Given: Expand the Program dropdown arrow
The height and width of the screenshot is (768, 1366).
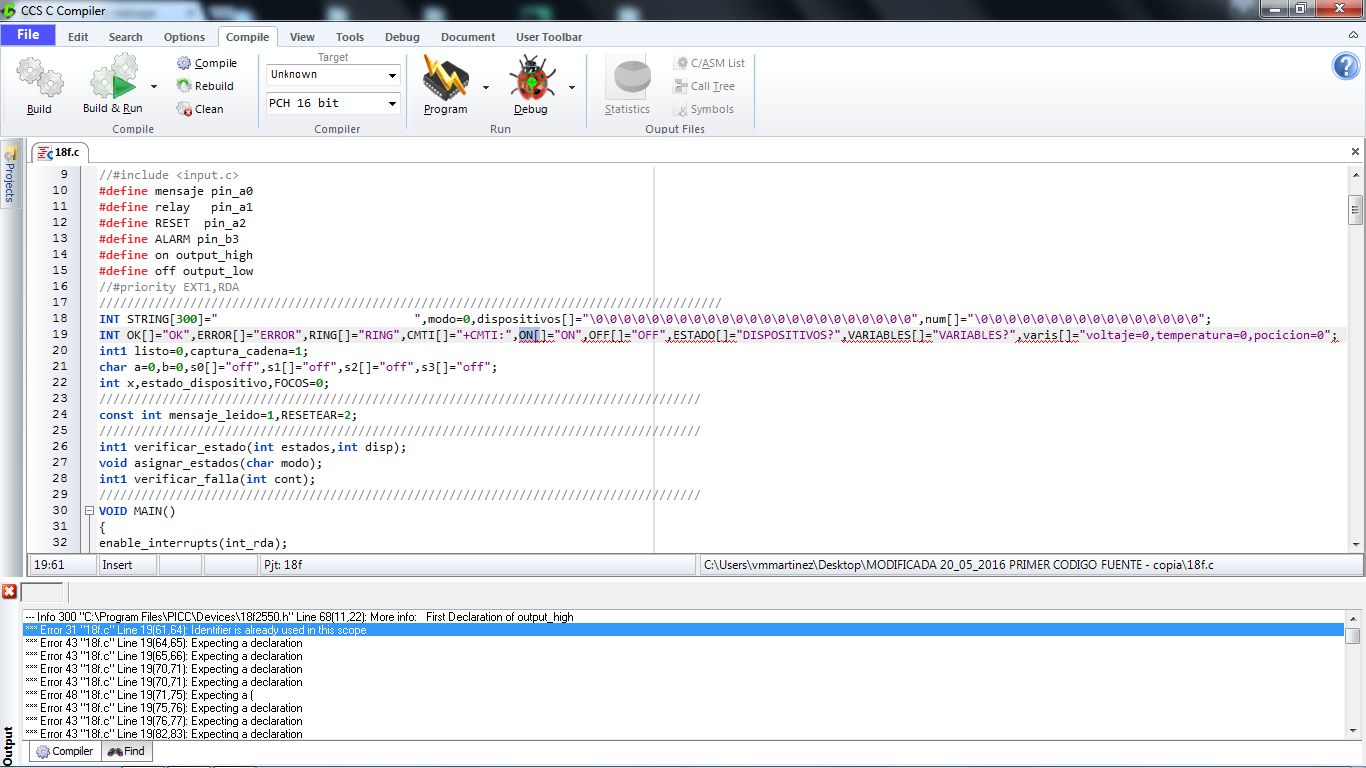Looking at the screenshot, I should click(x=486, y=86).
